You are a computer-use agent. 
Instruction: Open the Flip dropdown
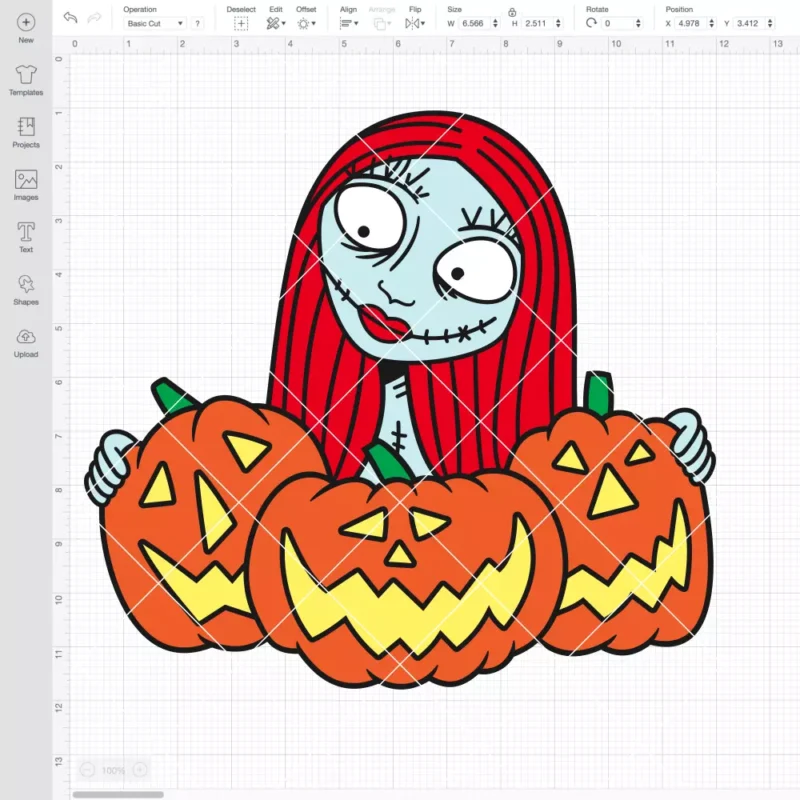tap(415, 23)
